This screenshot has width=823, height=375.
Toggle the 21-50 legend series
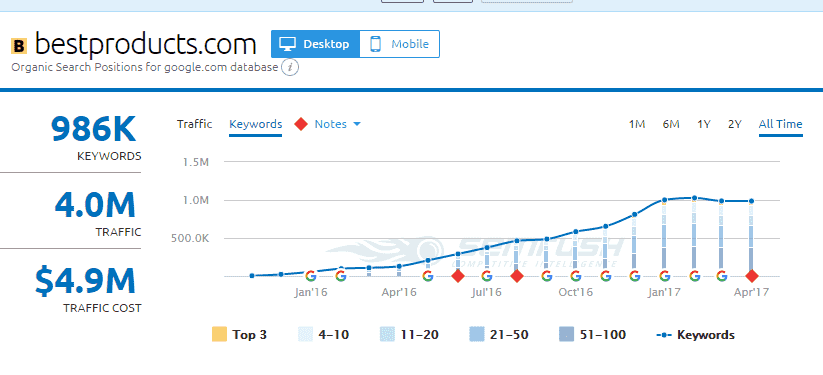pos(499,335)
